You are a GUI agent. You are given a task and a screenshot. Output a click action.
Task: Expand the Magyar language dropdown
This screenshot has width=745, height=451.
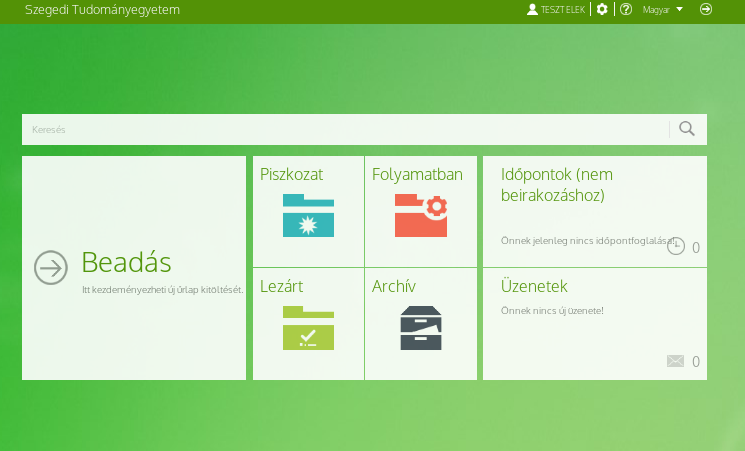663,9
